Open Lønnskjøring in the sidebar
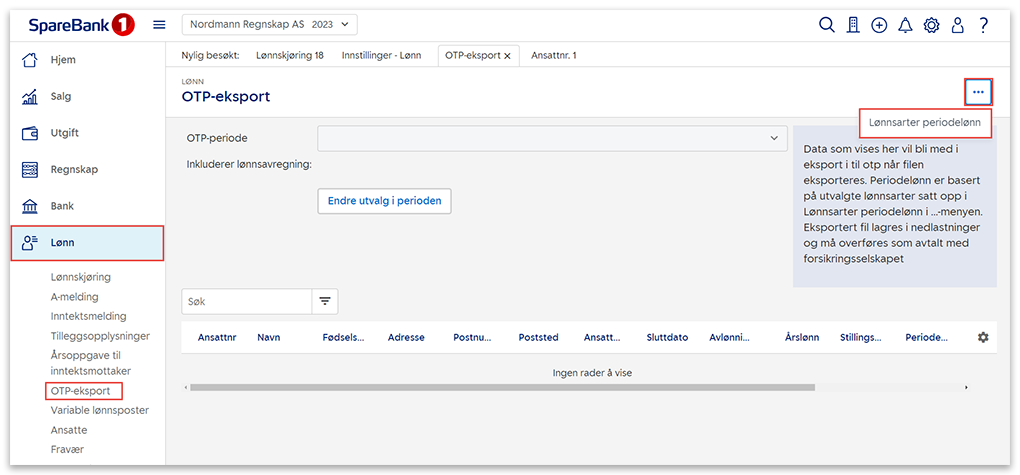This screenshot has height=475, width=1020. click(81, 277)
